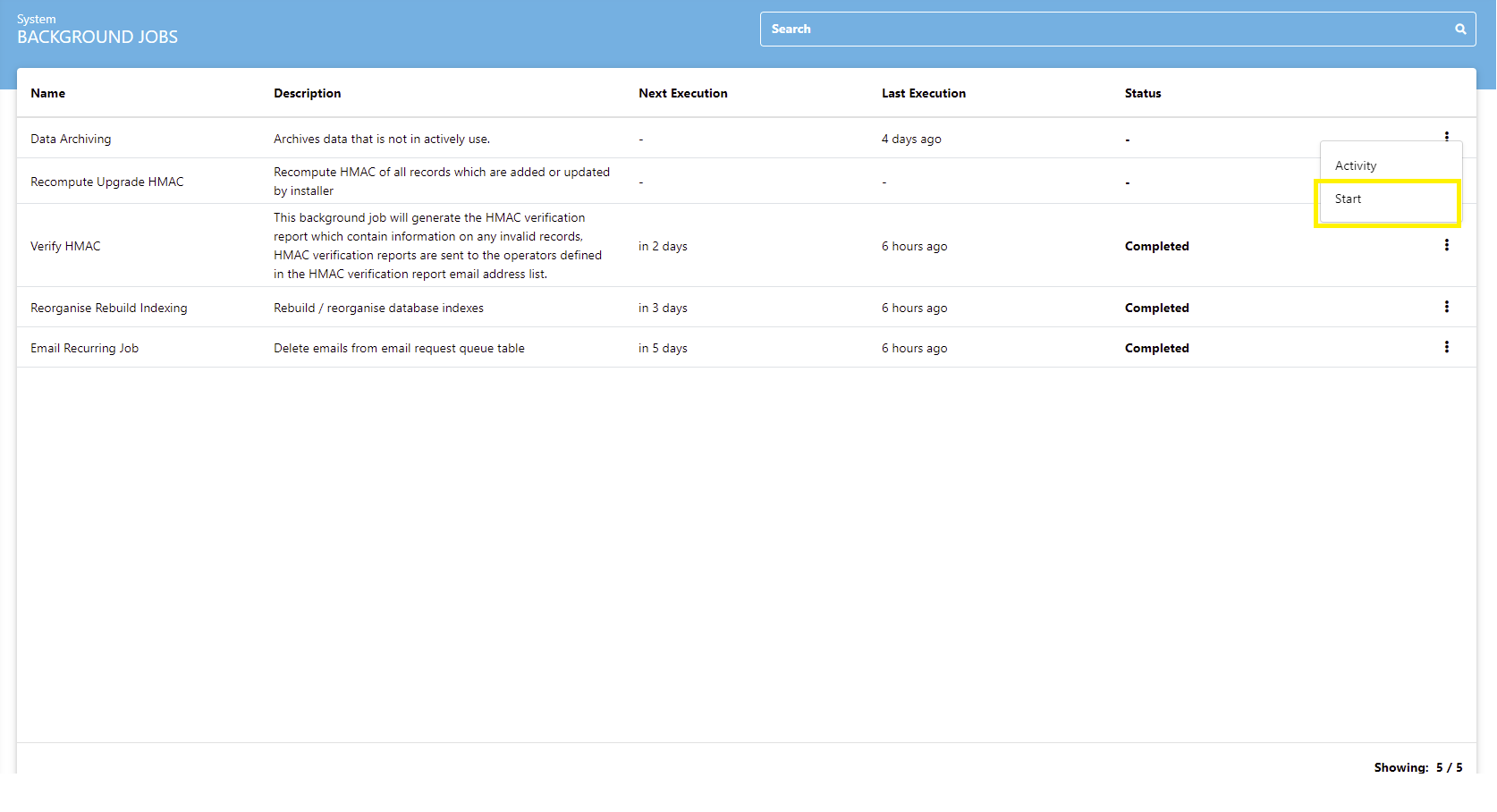This screenshot has width=1497, height=812.
Task: Sort by the Name column header
Action: coord(48,93)
